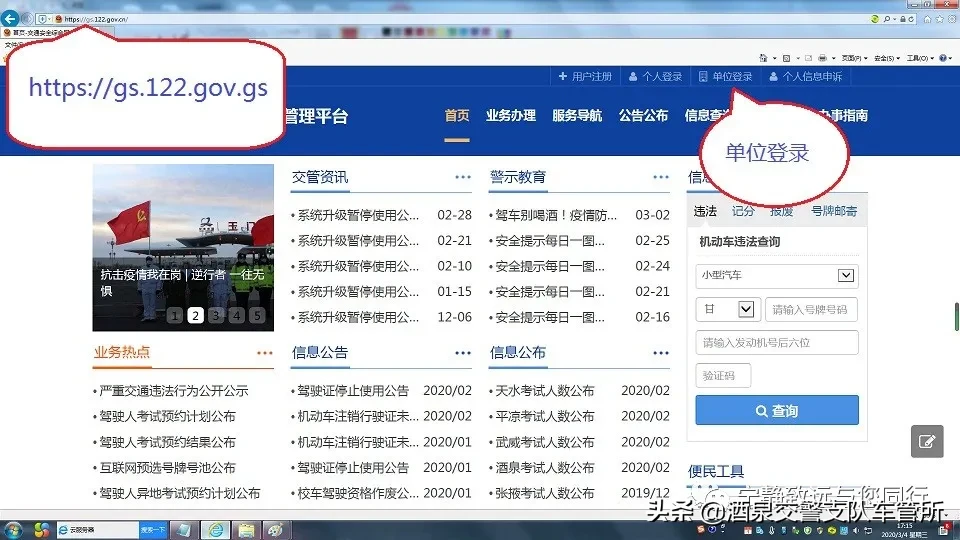This screenshot has width=960, height=540.
Task: Open the 甘 province prefix dropdown
Action: click(x=728, y=309)
